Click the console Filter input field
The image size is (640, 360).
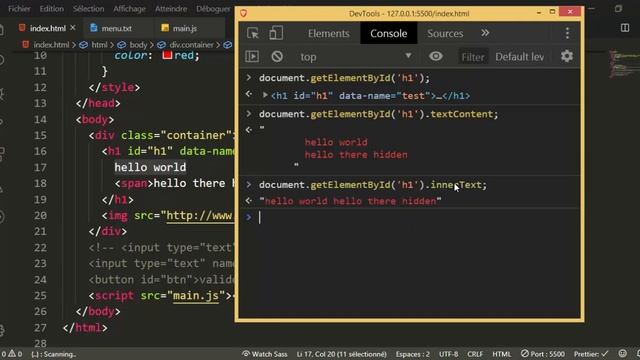[473, 57]
